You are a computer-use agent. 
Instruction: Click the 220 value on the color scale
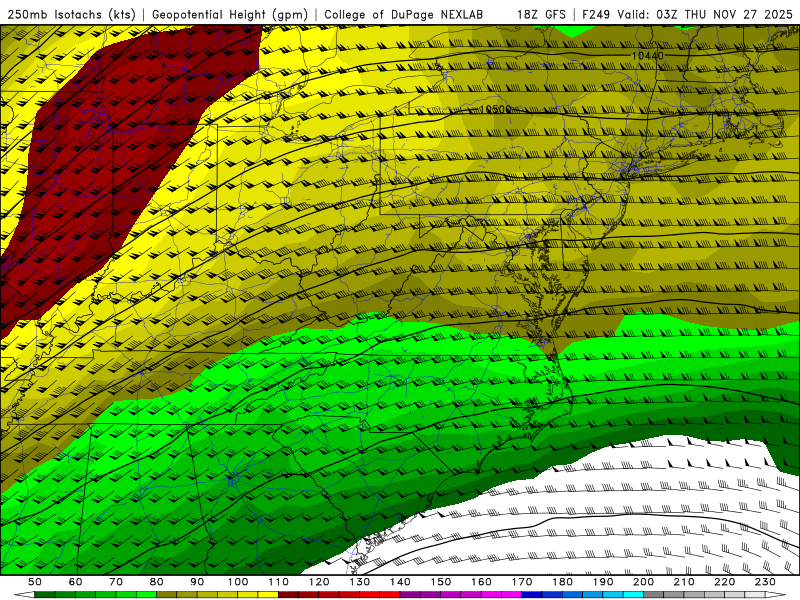[724, 582]
